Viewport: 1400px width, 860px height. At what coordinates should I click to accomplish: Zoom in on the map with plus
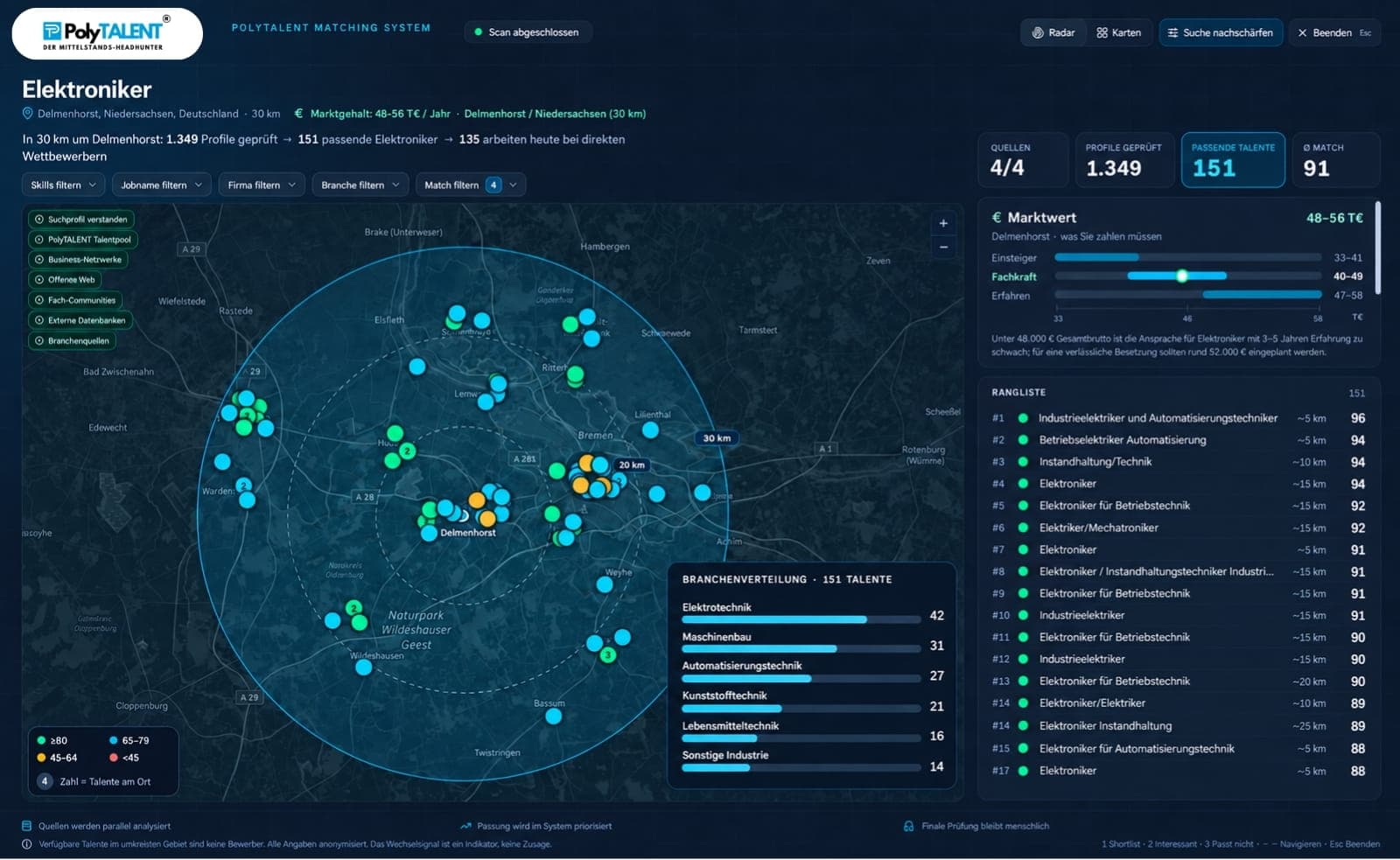point(943,223)
